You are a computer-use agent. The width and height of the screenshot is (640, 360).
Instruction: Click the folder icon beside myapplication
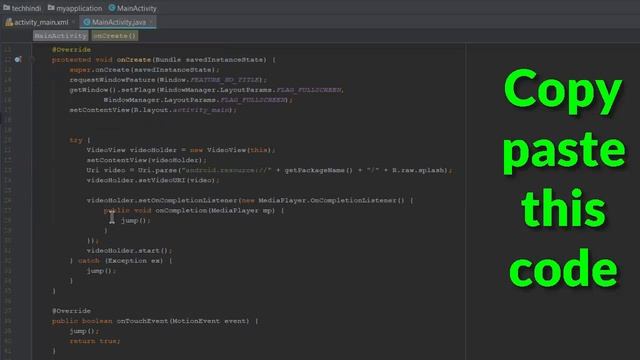[51, 8]
